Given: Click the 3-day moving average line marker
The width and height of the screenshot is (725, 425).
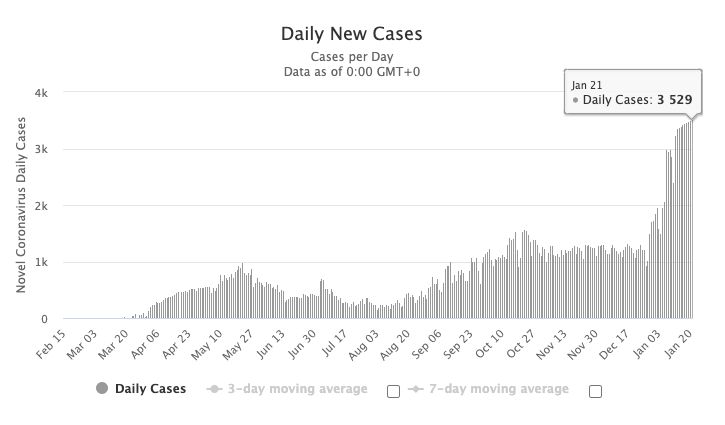Looking at the screenshot, I should [212, 389].
